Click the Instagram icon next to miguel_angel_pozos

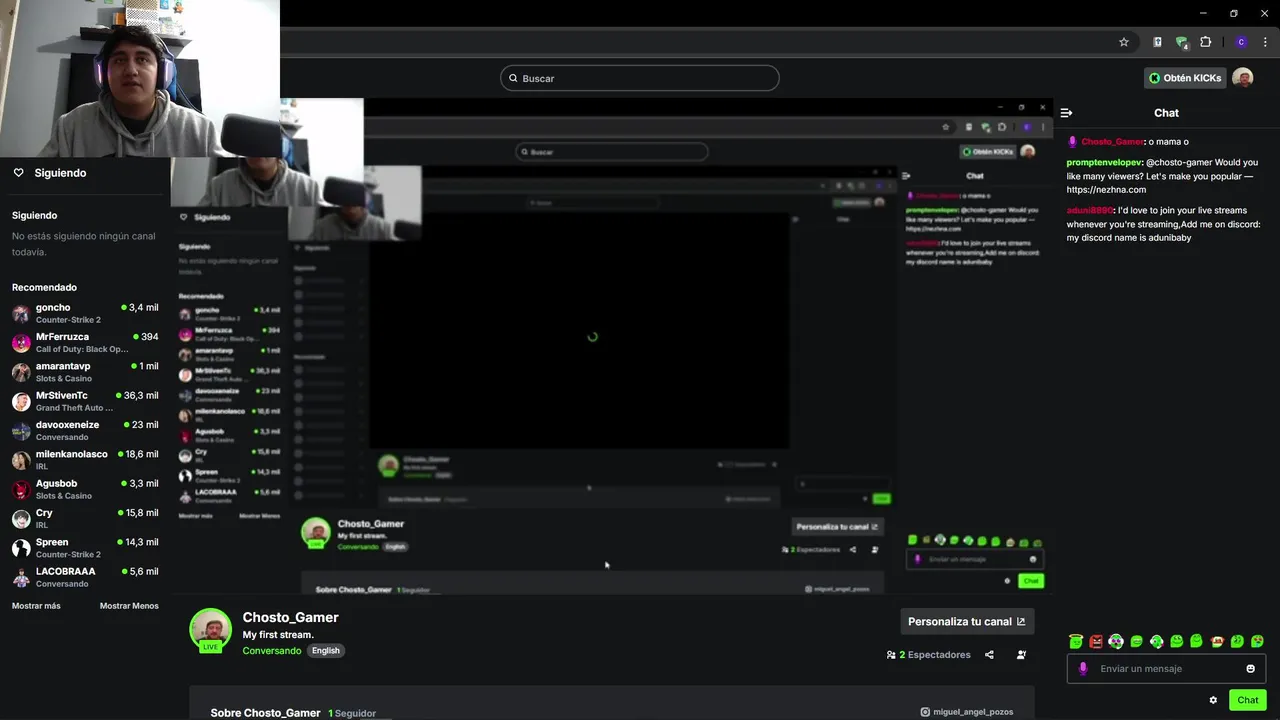925,712
